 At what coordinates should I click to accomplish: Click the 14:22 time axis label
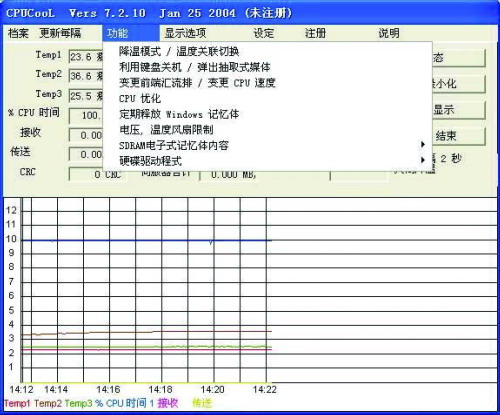[265, 389]
